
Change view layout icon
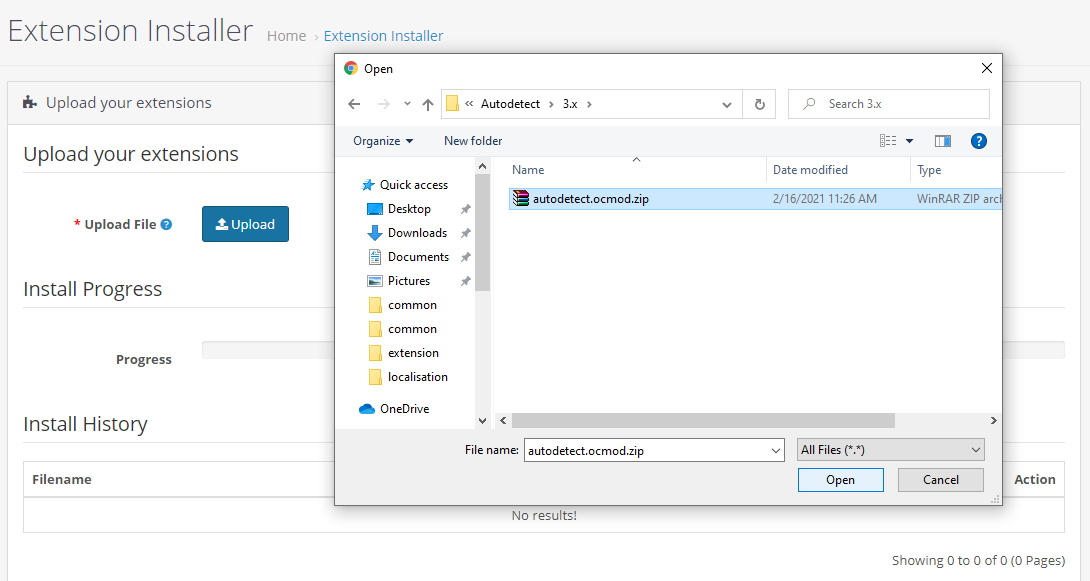888,141
